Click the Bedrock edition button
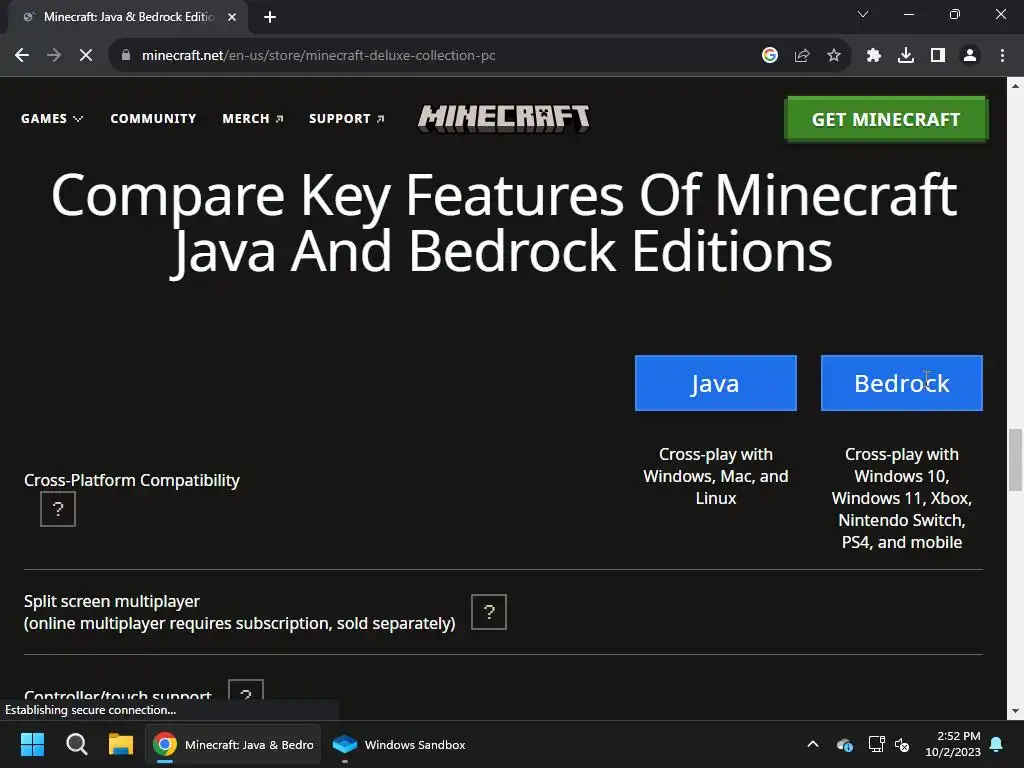The width and height of the screenshot is (1024, 768). tap(901, 383)
